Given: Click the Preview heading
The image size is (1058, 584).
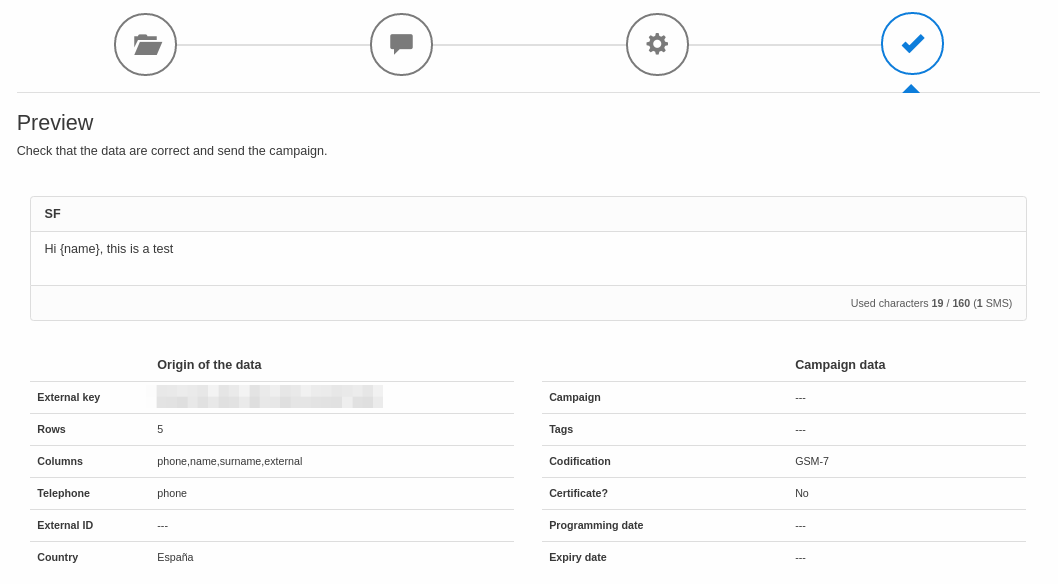Looking at the screenshot, I should click(x=55, y=123).
